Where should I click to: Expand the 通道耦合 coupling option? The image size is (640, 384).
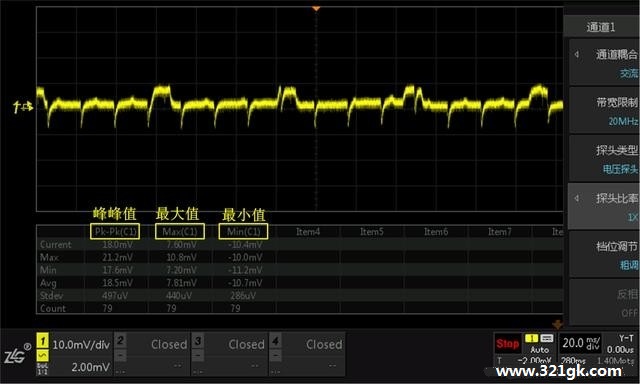[x=604, y=62]
